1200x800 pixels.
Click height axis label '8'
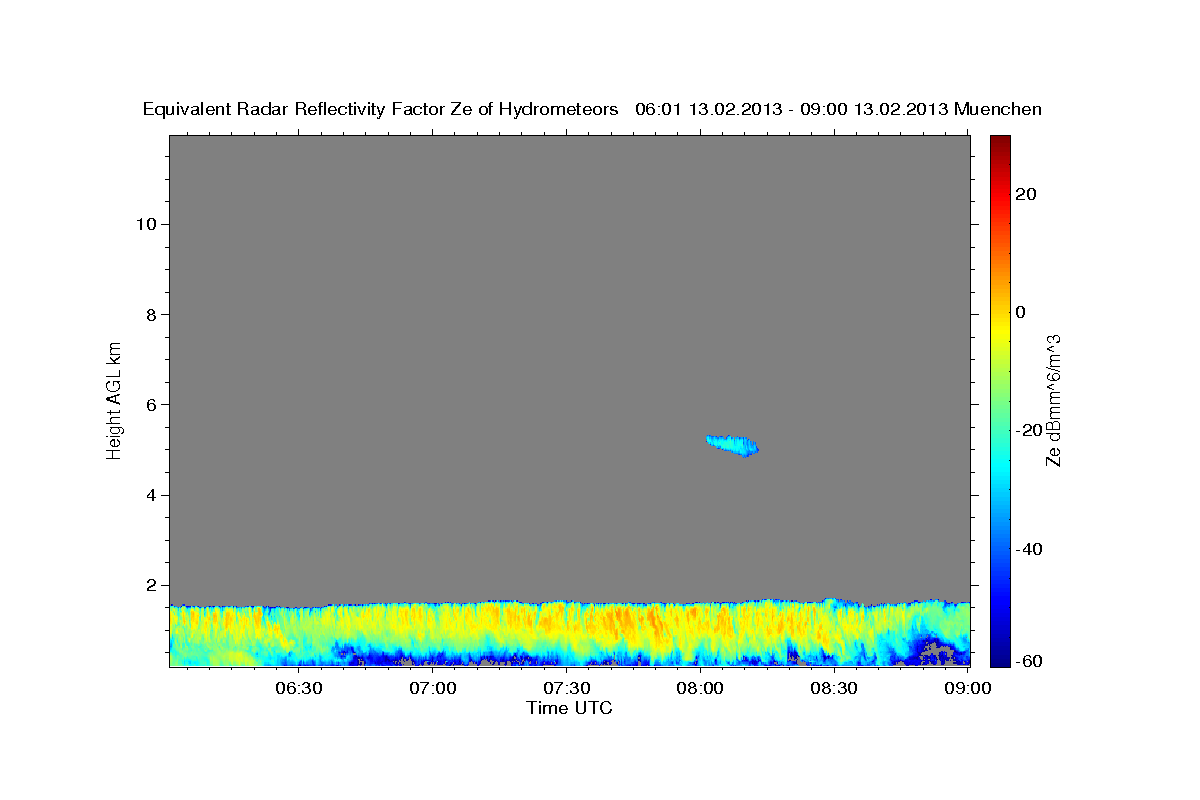pyautogui.click(x=150, y=314)
